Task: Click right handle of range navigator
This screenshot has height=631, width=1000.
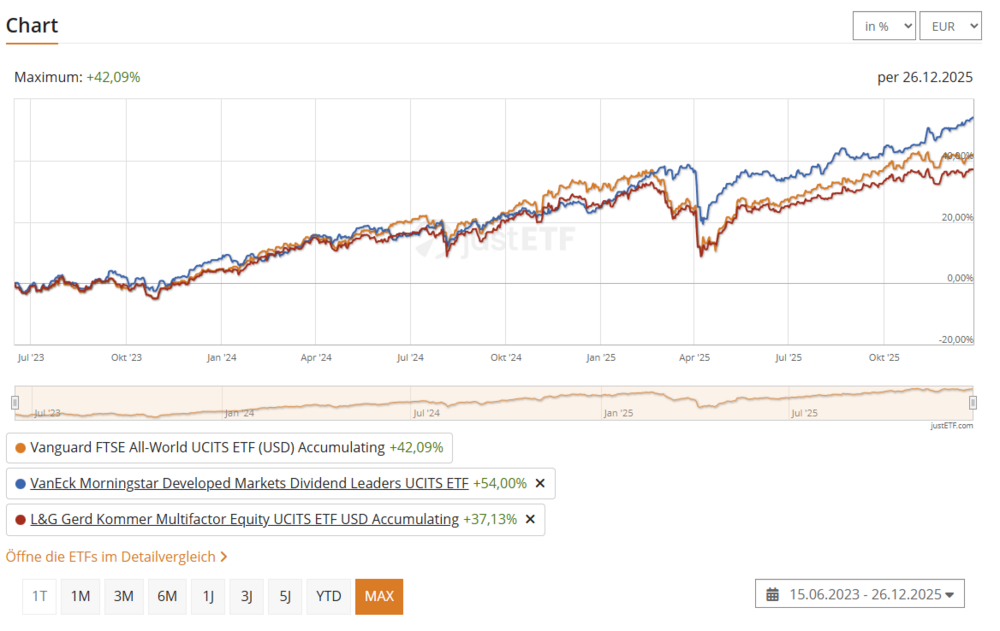Action: (x=973, y=402)
